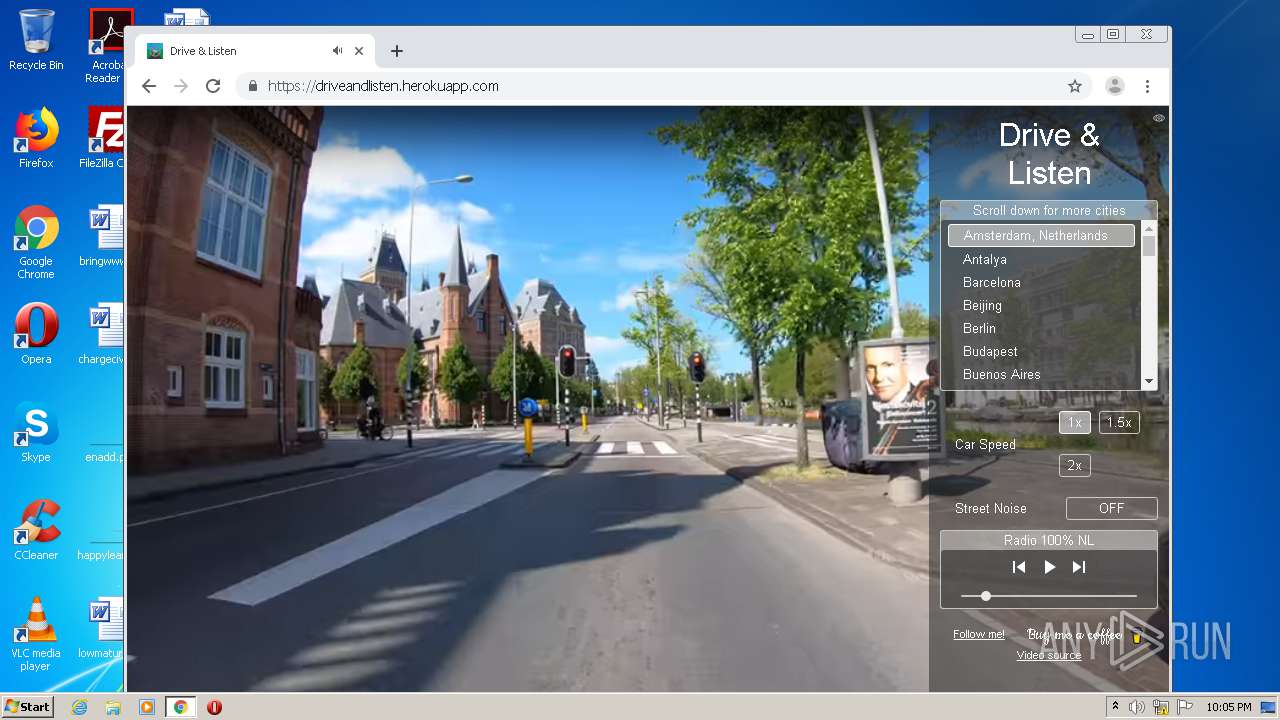
Task: Set car speed to 1x
Action: pos(1075,422)
